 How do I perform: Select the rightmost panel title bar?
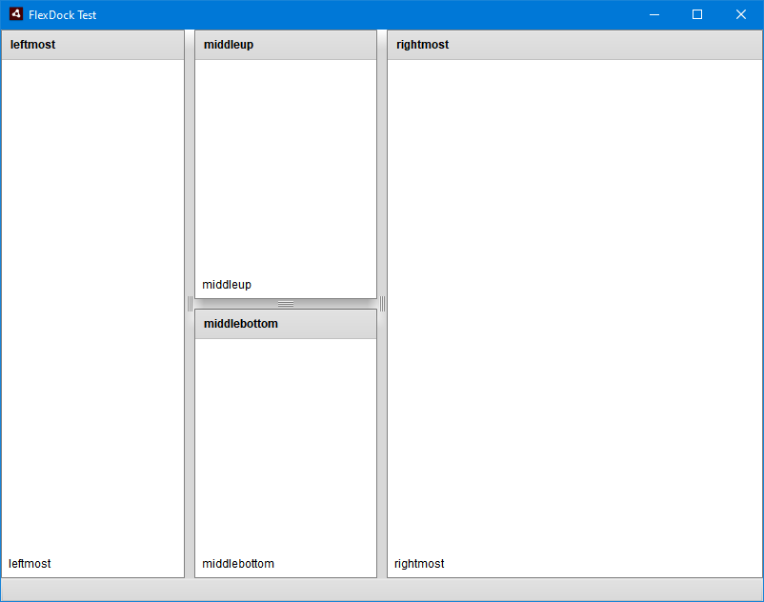tap(574, 45)
